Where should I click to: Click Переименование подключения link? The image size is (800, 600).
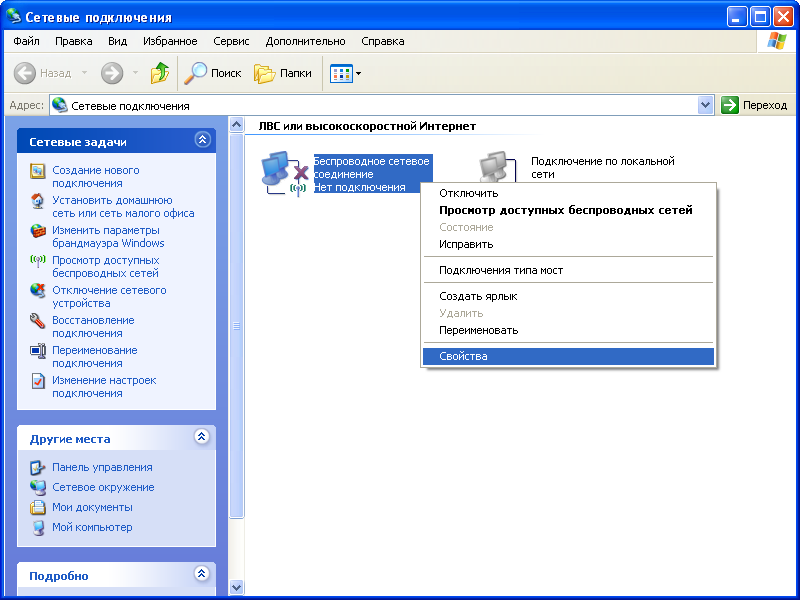click(x=95, y=357)
